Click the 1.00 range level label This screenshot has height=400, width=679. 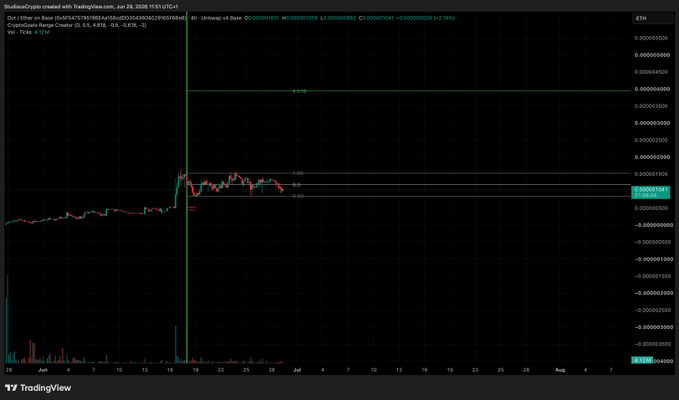(x=297, y=173)
